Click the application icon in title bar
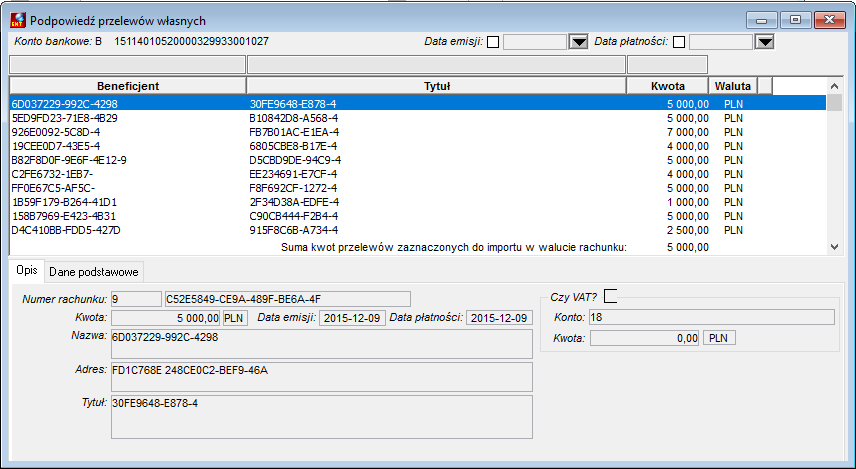The width and height of the screenshot is (856, 469). pos(18,21)
